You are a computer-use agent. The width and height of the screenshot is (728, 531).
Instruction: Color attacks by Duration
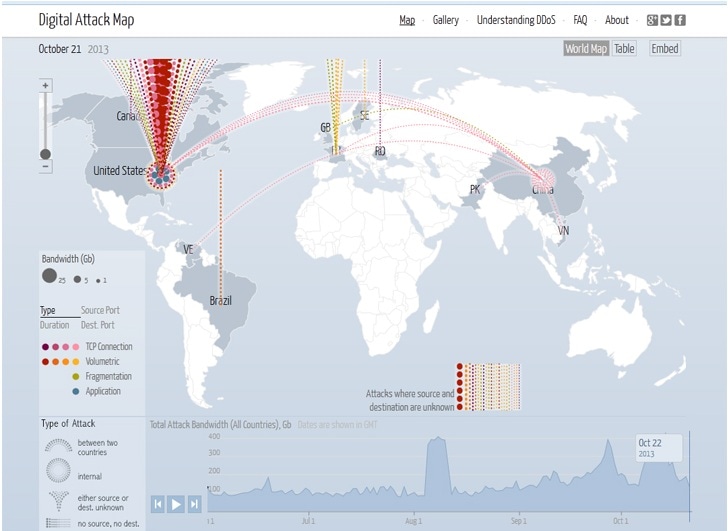point(54,325)
